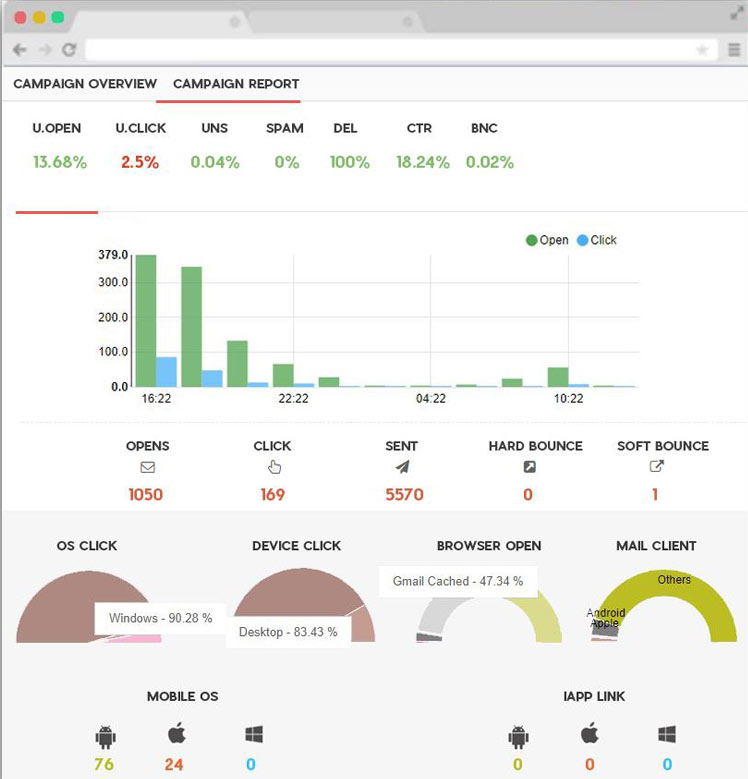Click the U.OPEN 13.68% metric

tap(59, 162)
